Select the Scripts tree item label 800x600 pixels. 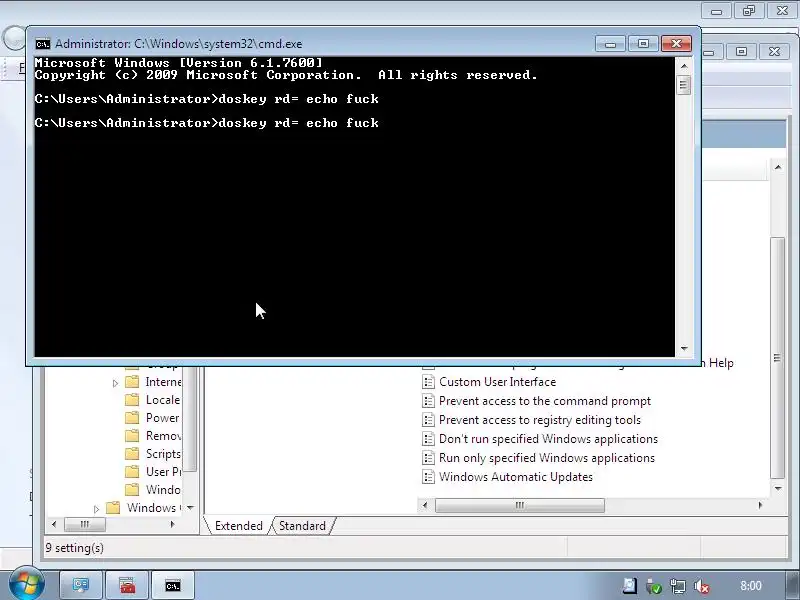click(x=163, y=454)
